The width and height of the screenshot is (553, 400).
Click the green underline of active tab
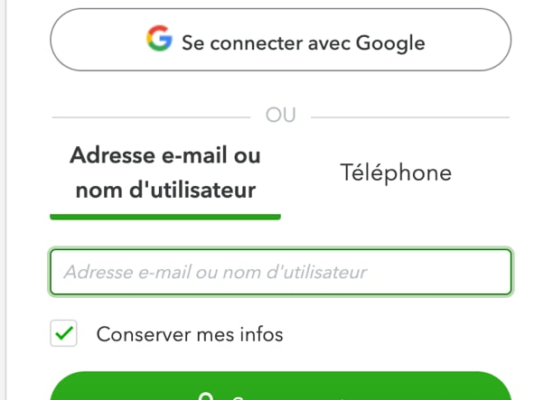click(x=165, y=217)
